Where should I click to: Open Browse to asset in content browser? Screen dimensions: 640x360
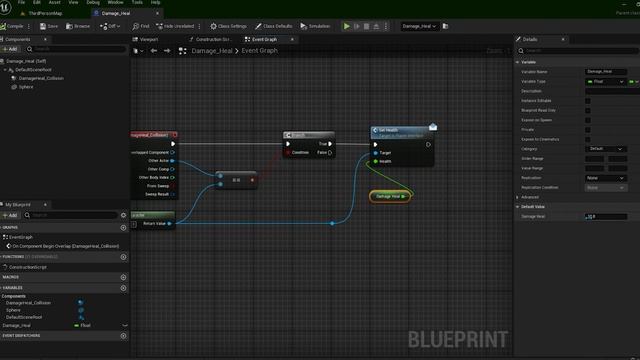78,26
